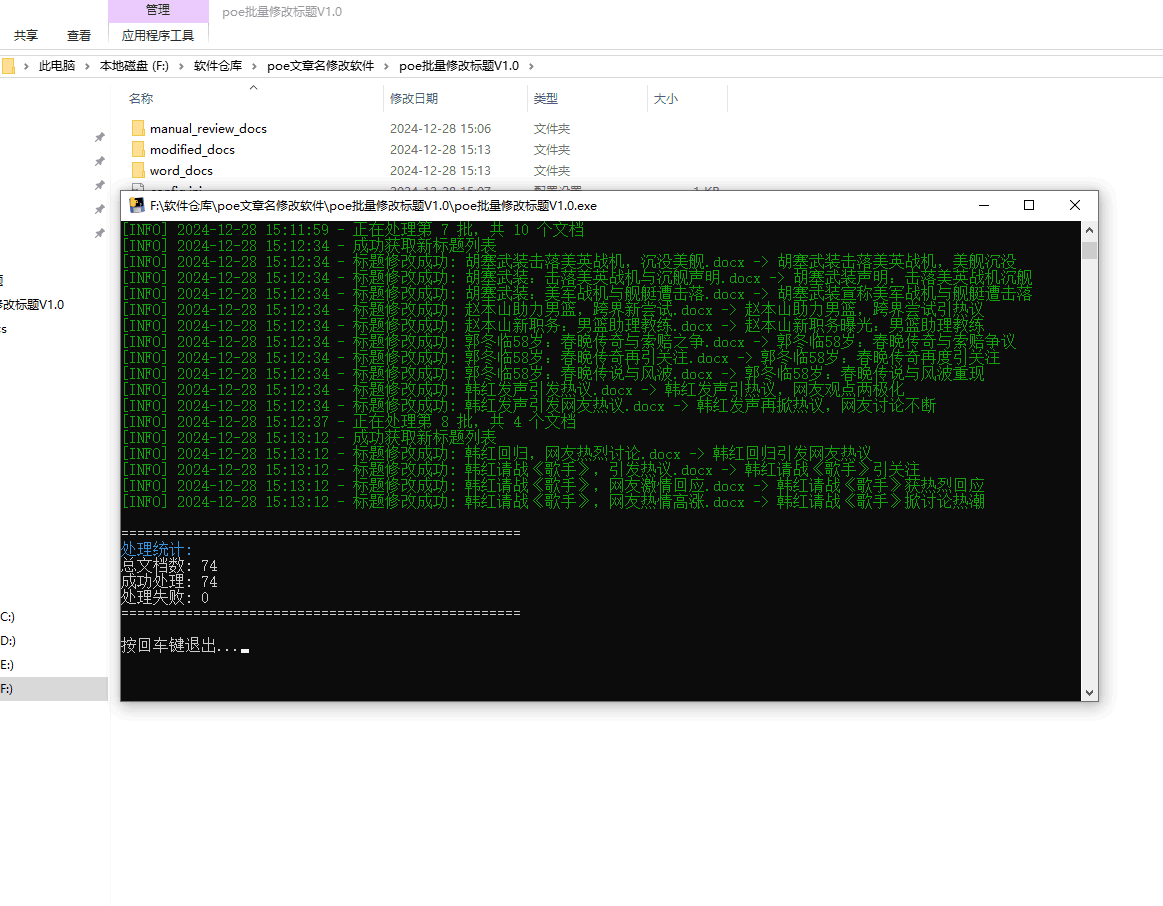This screenshot has height=906, width=1163.
Task: Expand chevron before 此电脑 in breadcrumb
Action: pos(26,66)
